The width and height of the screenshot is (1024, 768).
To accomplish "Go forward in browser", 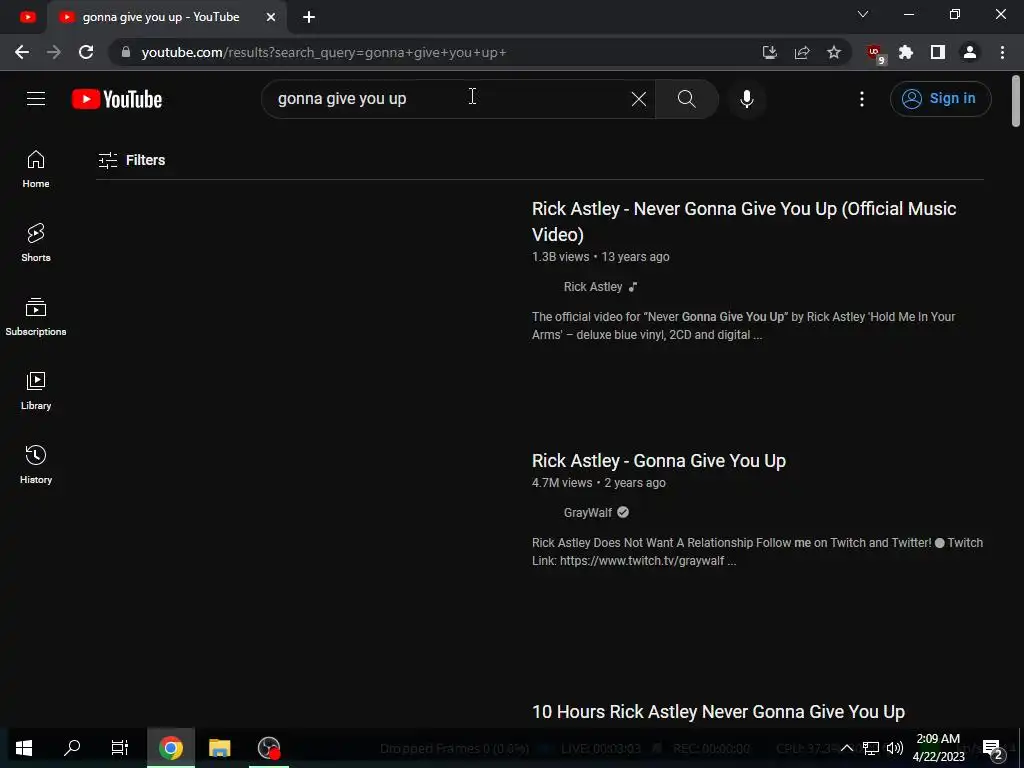I will coord(54,52).
